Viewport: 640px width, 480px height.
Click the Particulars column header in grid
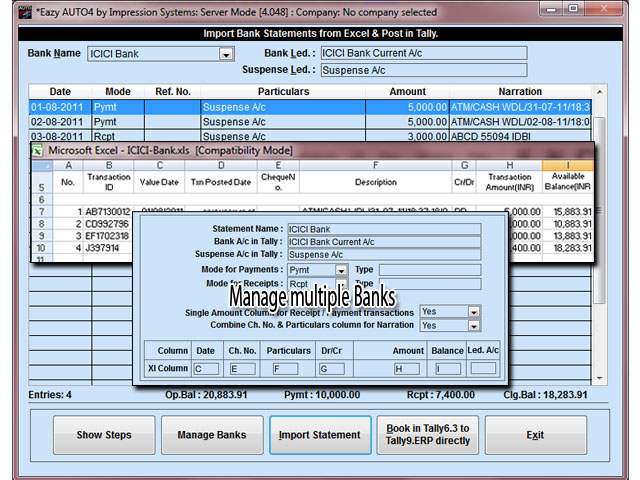click(x=283, y=92)
